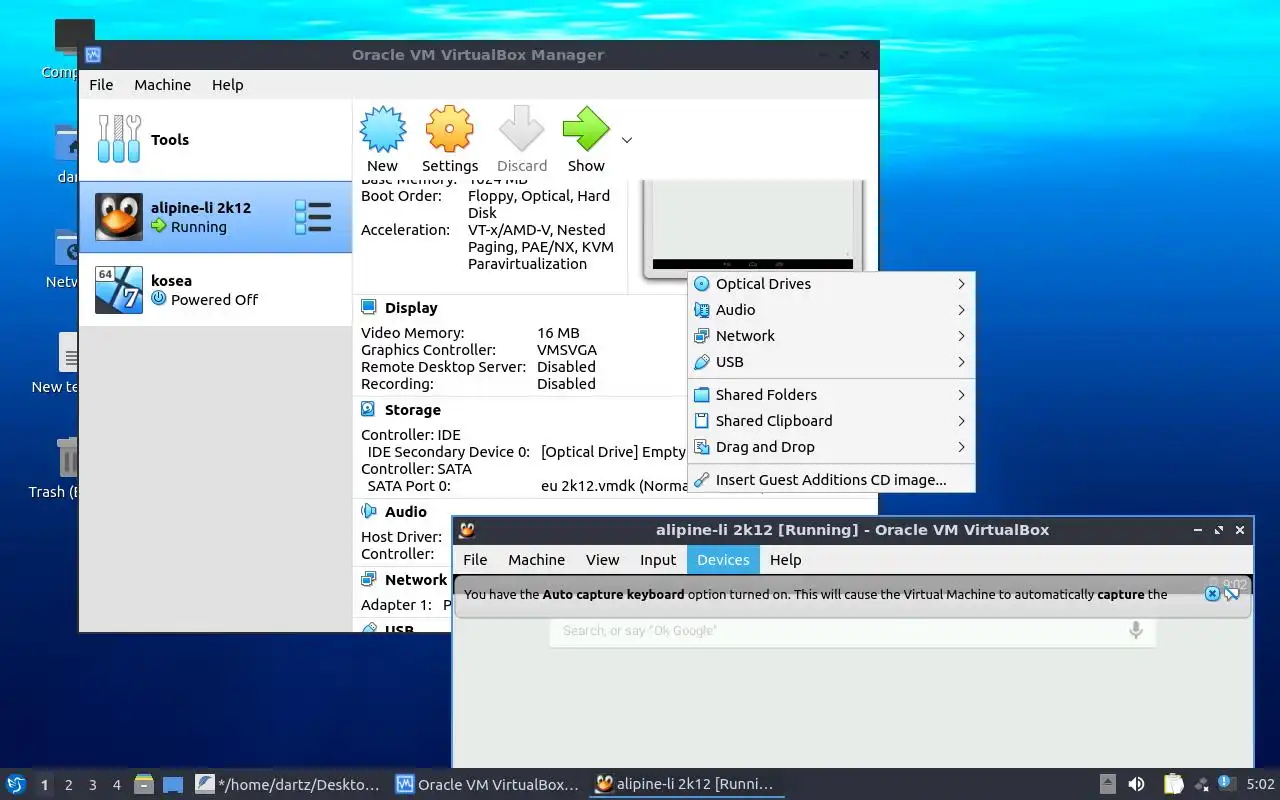
Task: Open the alipine-li 2k12 machine tools list button
Action: tap(313, 217)
